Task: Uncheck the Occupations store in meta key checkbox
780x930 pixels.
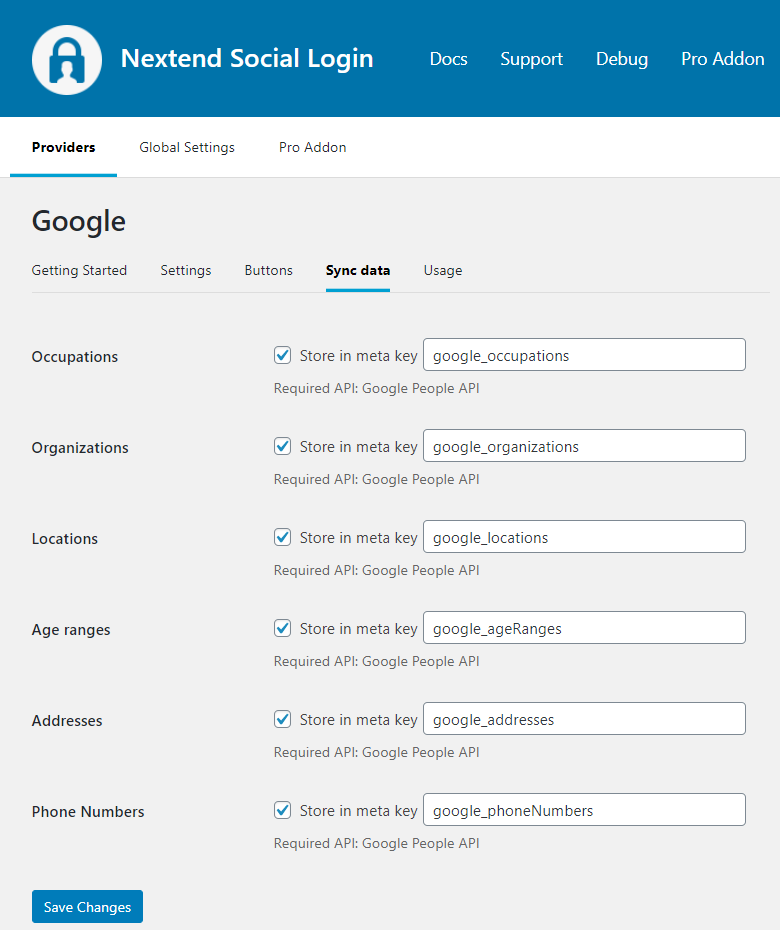Action: (283, 355)
